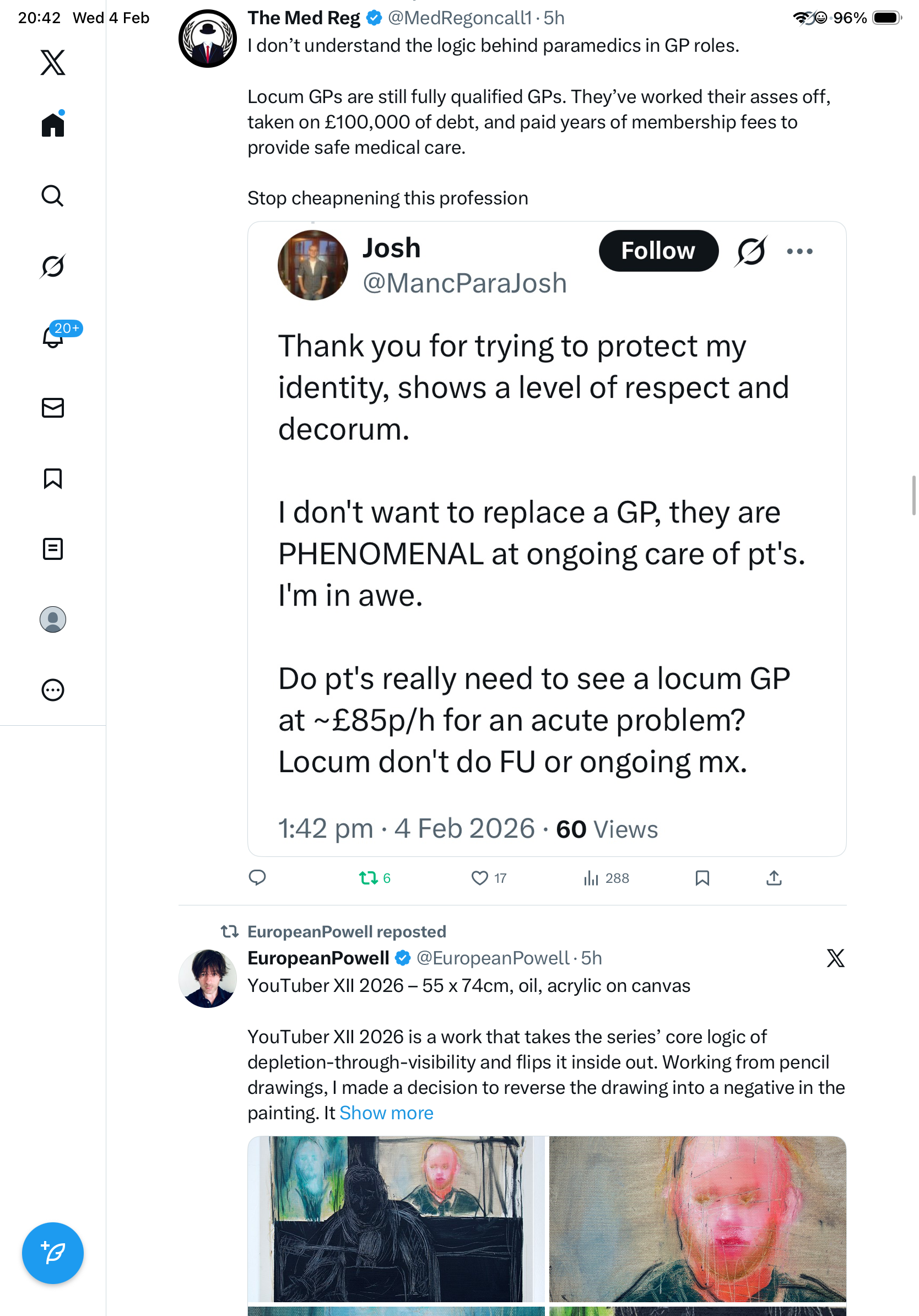The image size is (919, 1316).
Task: Like The Med Reg post
Action: [479, 877]
